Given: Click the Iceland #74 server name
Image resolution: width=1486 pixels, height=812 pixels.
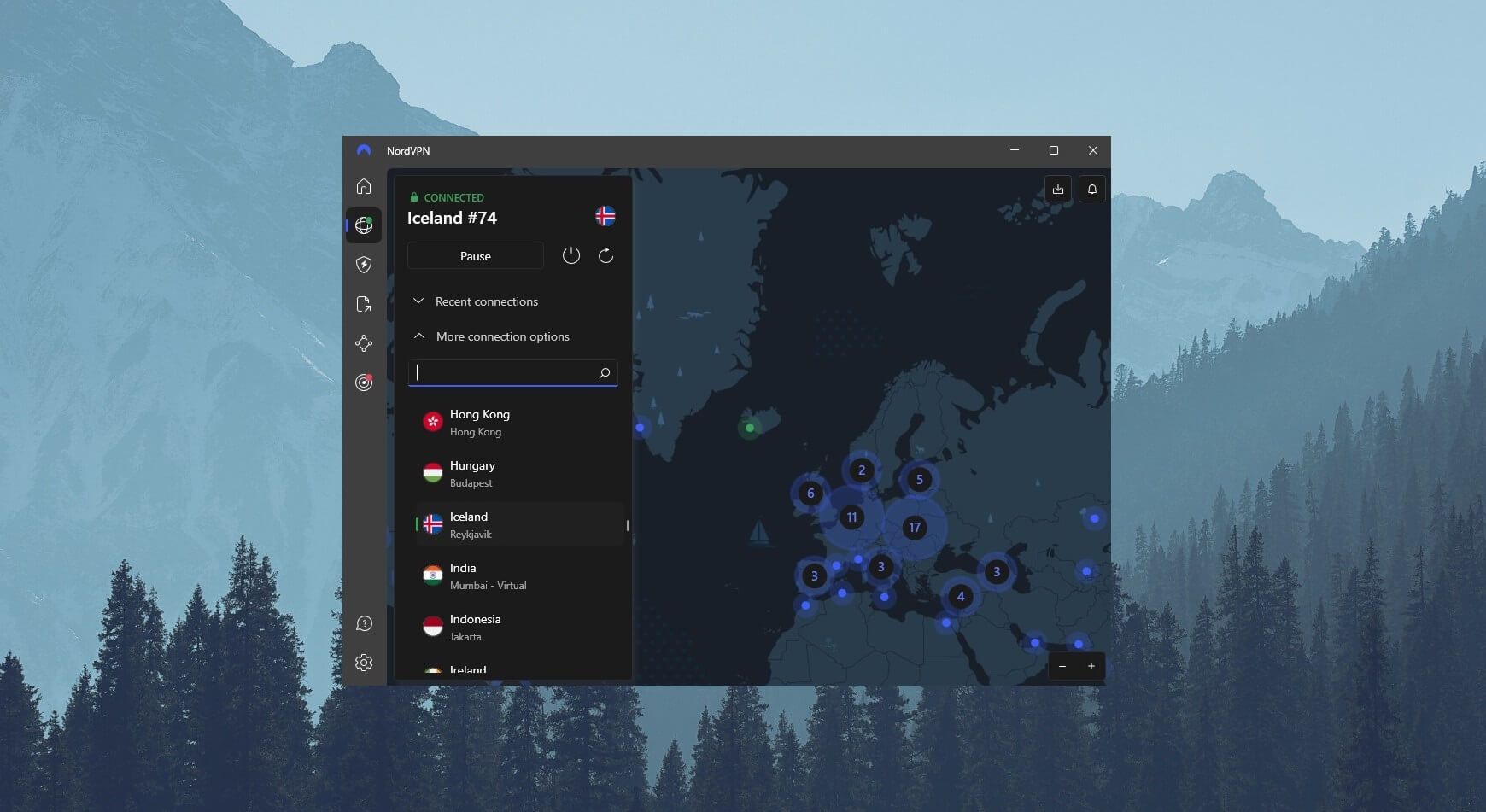Looking at the screenshot, I should point(452,218).
